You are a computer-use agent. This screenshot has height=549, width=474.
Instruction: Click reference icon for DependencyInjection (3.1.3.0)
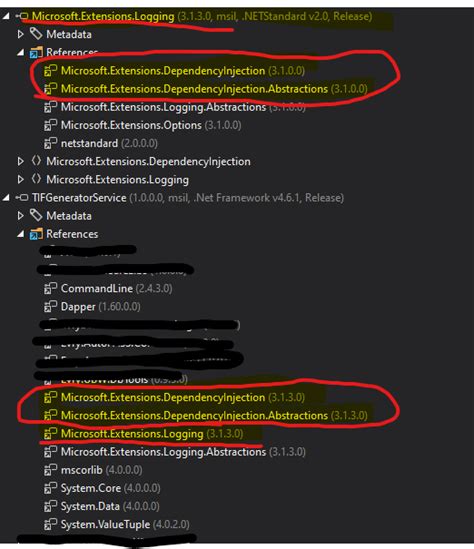pyautogui.click(x=50, y=397)
